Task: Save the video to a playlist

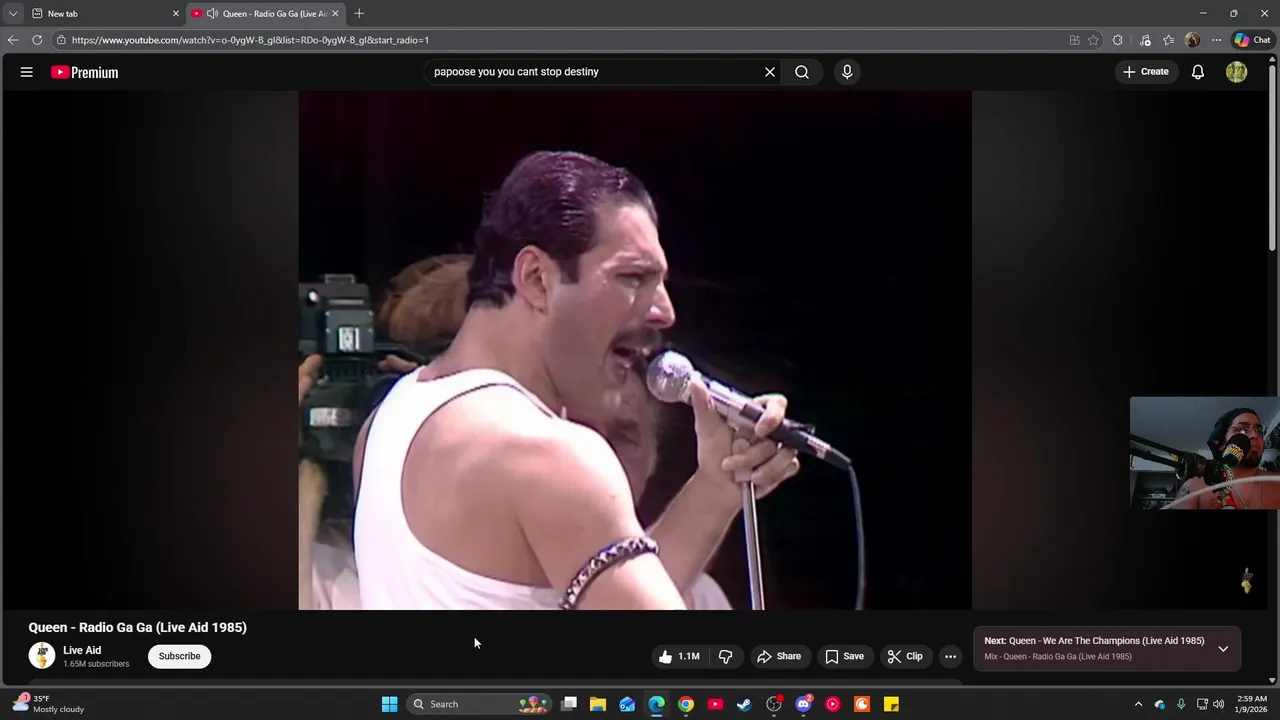Action: tap(844, 657)
